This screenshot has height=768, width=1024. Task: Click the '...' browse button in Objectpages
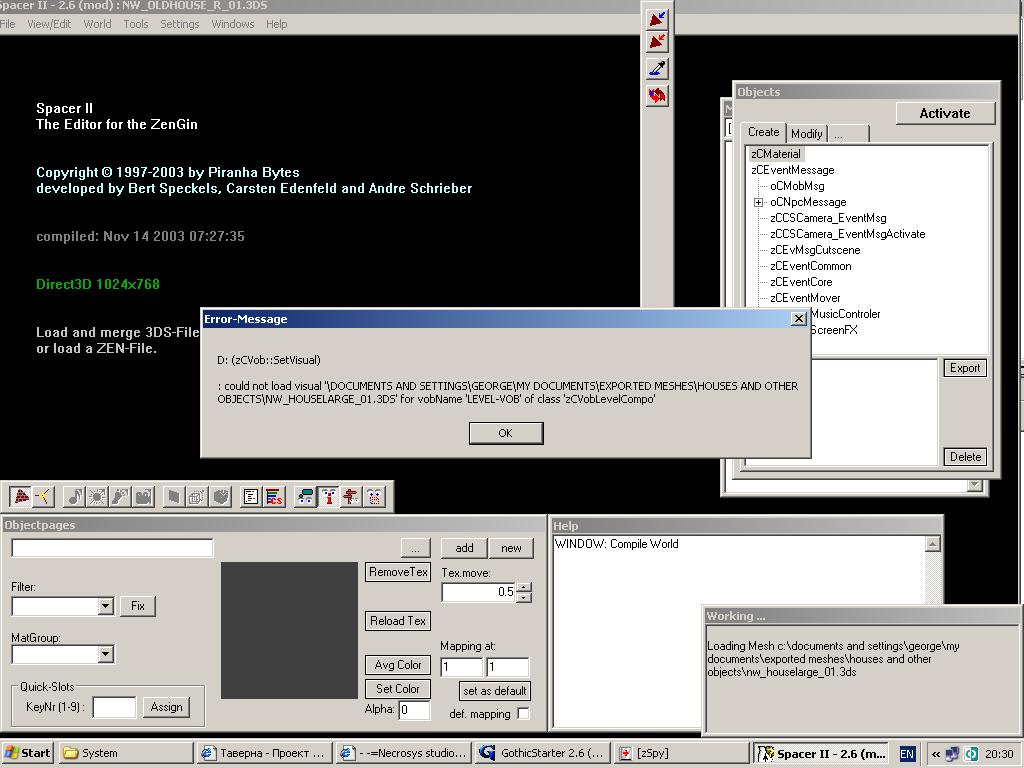[415, 548]
